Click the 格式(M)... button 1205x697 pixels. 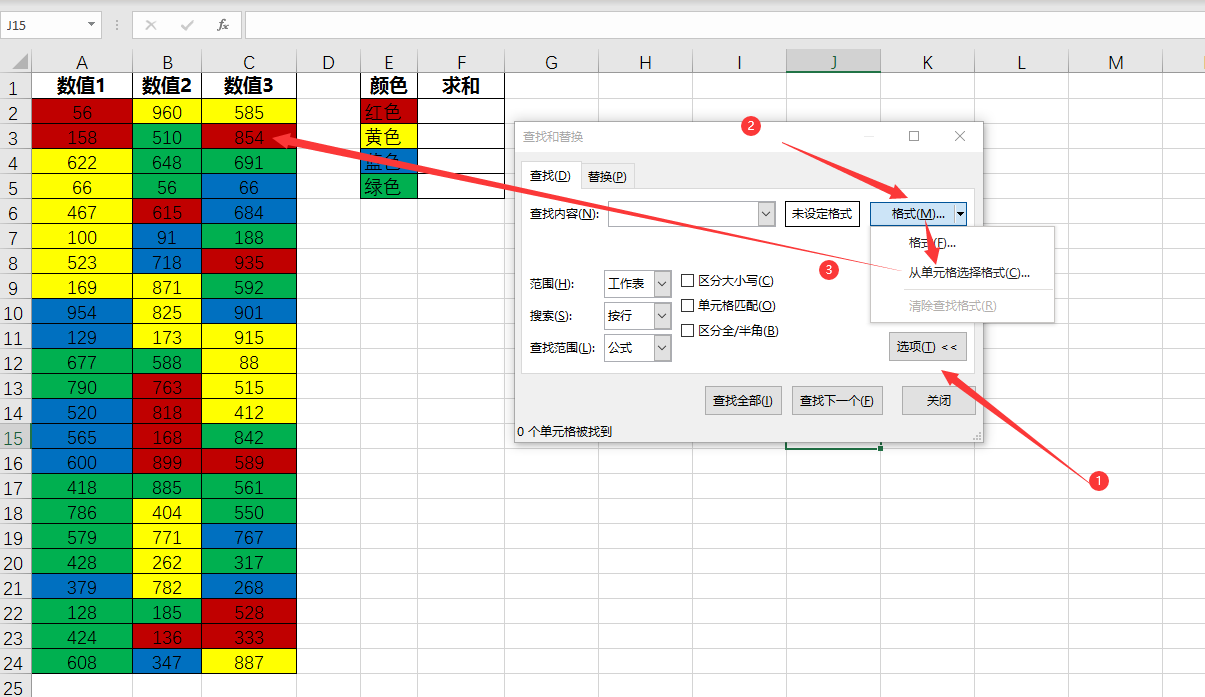[911, 214]
